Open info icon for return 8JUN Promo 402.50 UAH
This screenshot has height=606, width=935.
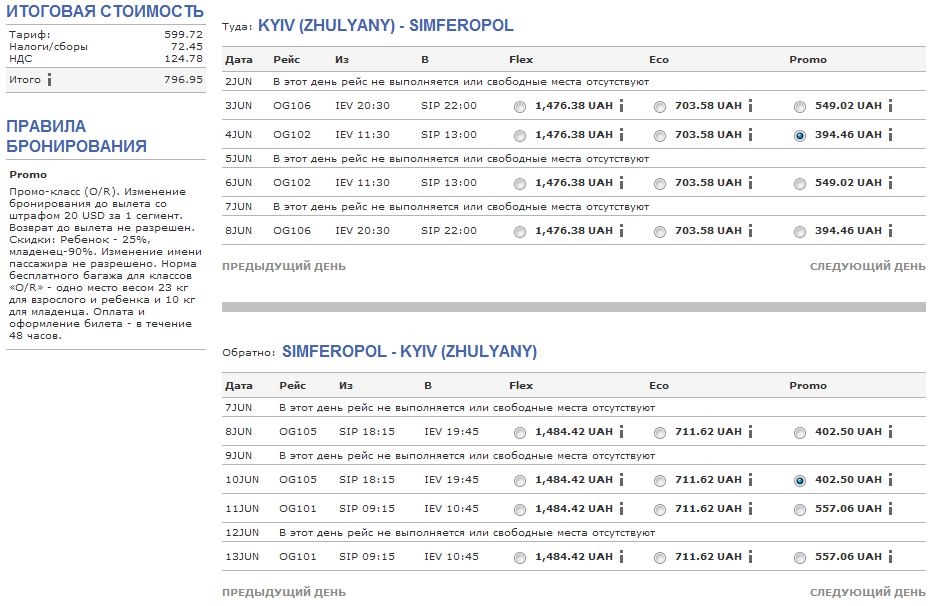[x=890, y=431]
